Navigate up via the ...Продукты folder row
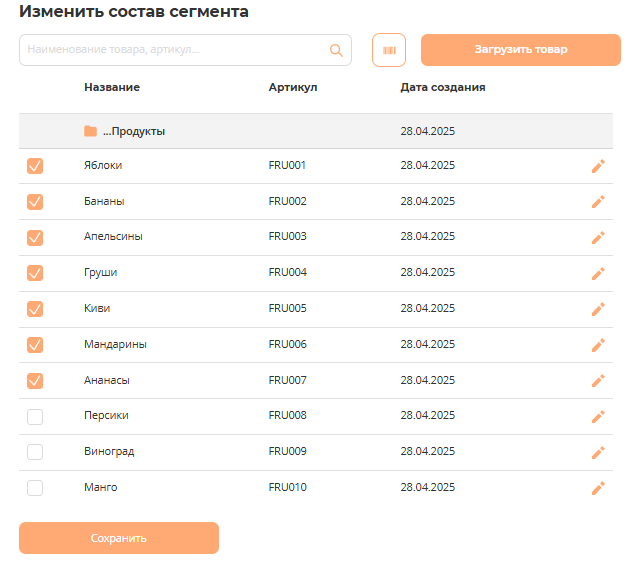Image resolution: width=628 pixels, height=564 pixels. point(134,131)
